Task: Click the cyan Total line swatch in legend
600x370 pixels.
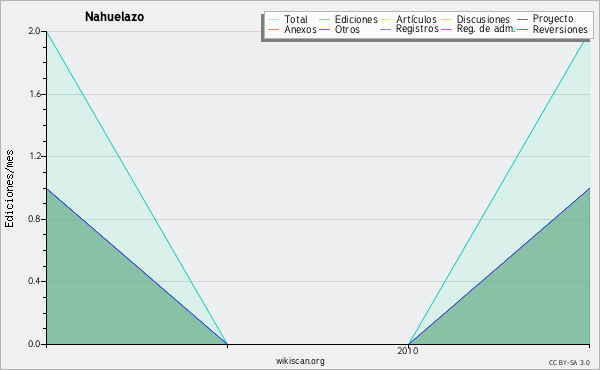Action: click(x=274, y=19)
